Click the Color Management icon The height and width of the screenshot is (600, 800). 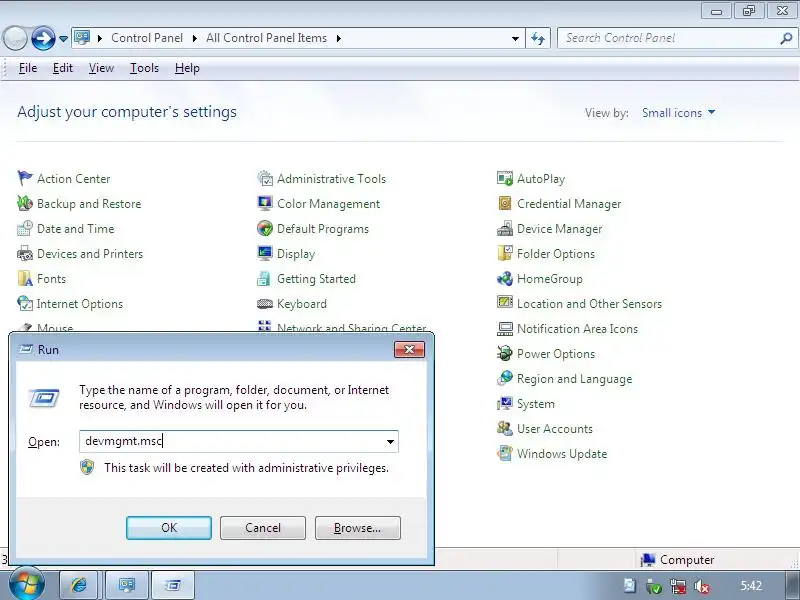(265, 203)
